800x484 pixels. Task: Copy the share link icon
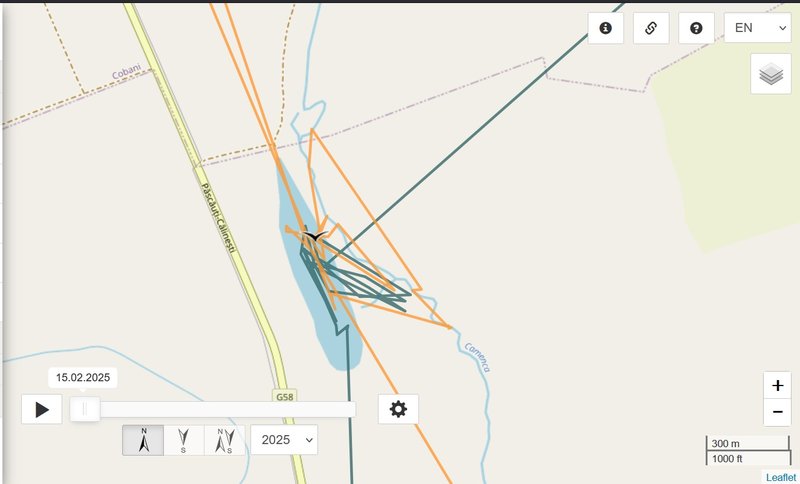click(x=651, y=28)
